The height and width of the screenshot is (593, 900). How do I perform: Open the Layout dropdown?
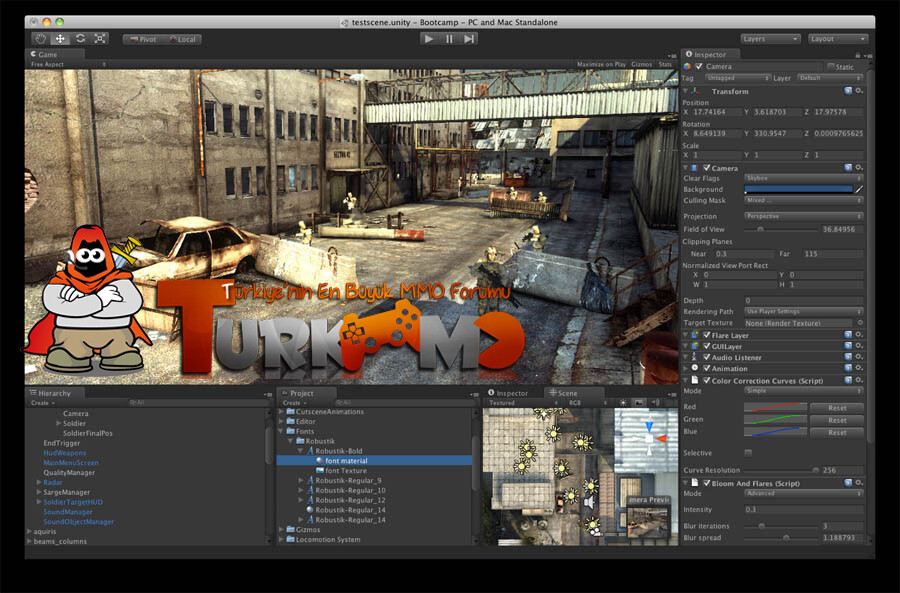pyautogui.click(x=838, y=39)
